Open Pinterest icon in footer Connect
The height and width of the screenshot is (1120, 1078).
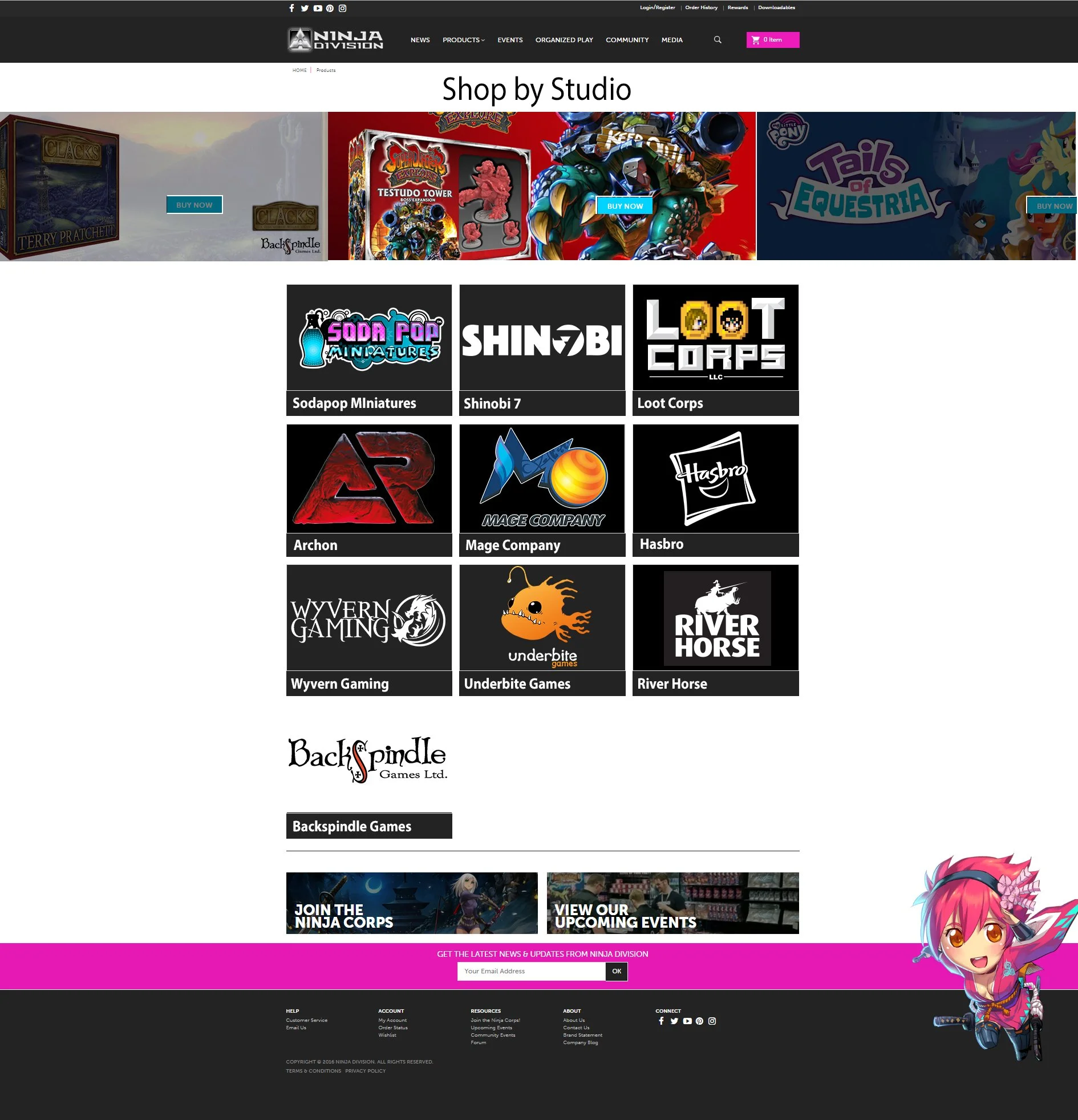699,1021
